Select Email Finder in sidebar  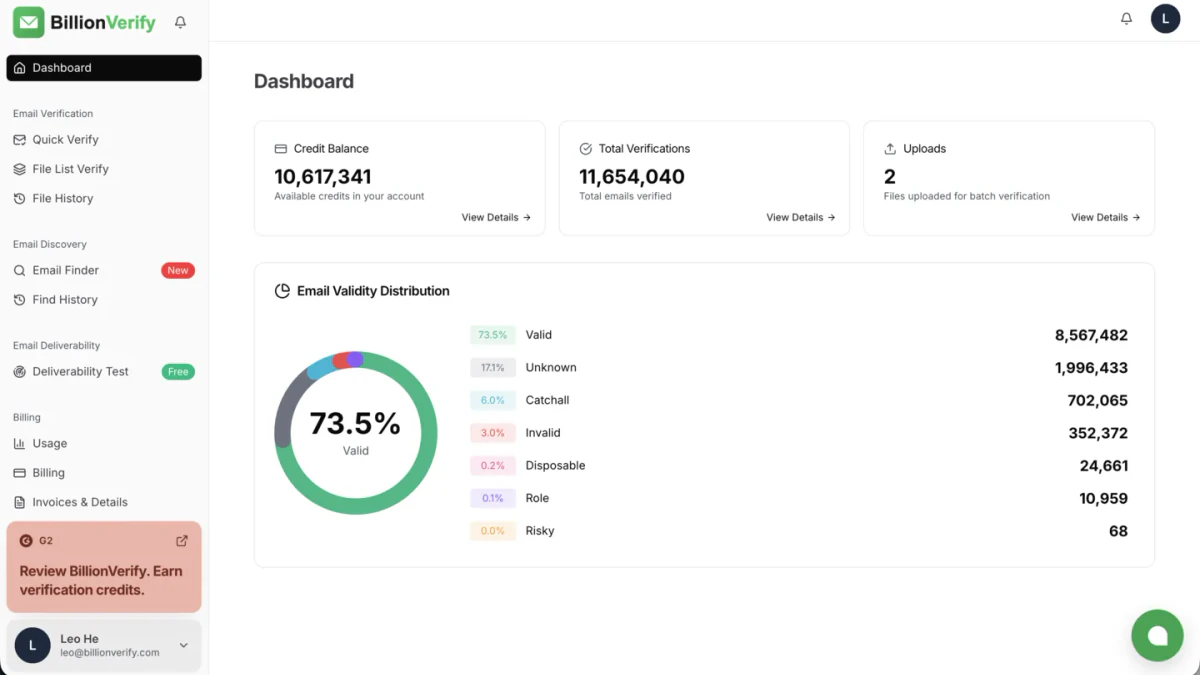[104, 270]
